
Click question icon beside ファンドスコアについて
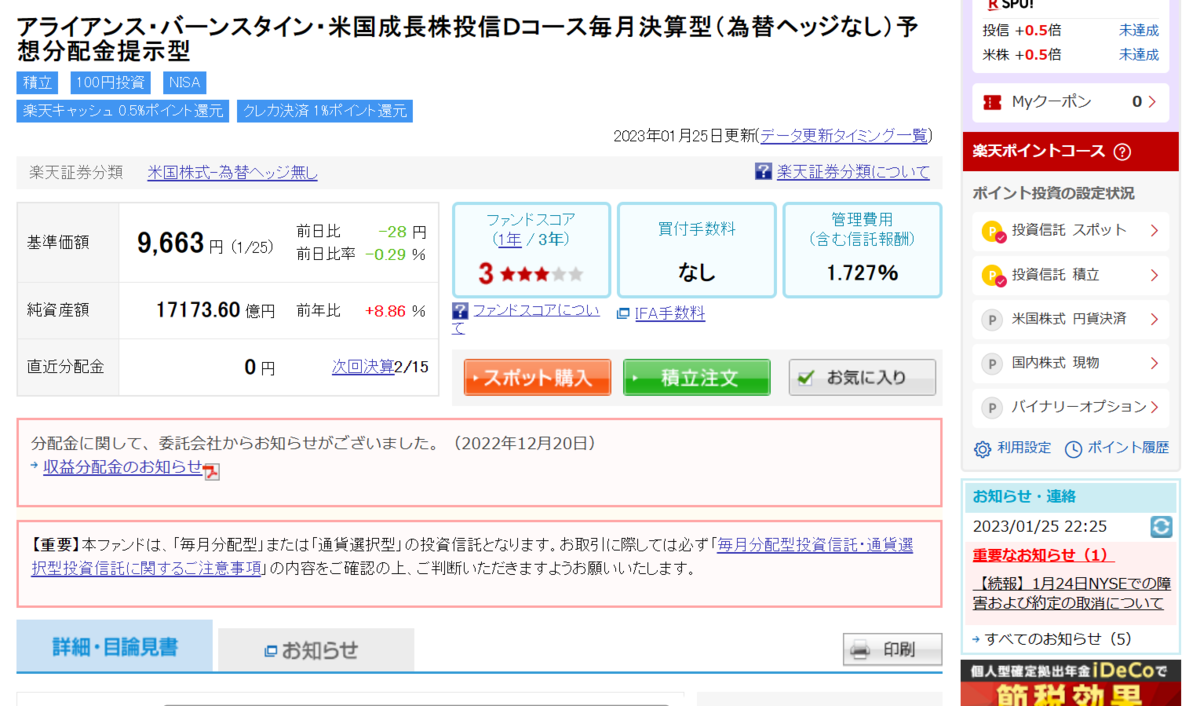point(460,311)
